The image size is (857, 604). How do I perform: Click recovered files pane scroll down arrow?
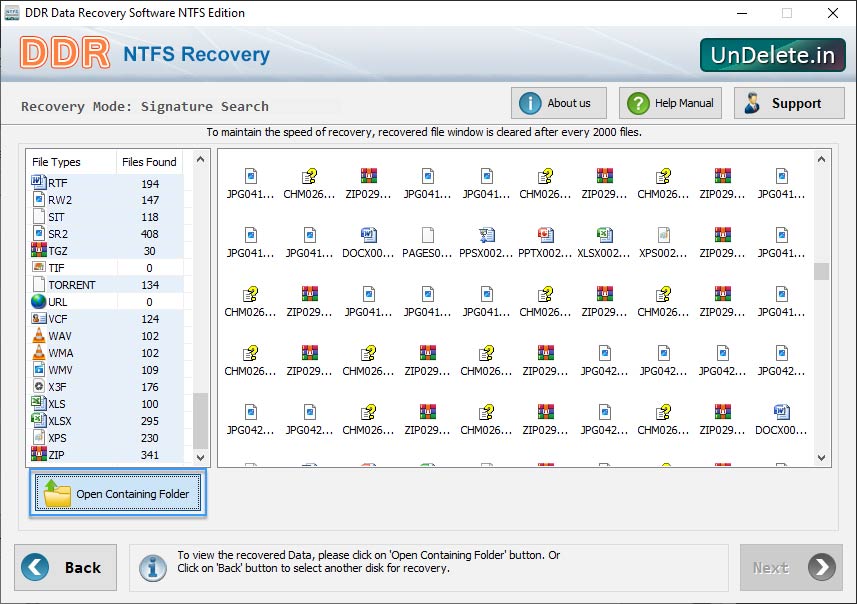[x=821, y=457]
